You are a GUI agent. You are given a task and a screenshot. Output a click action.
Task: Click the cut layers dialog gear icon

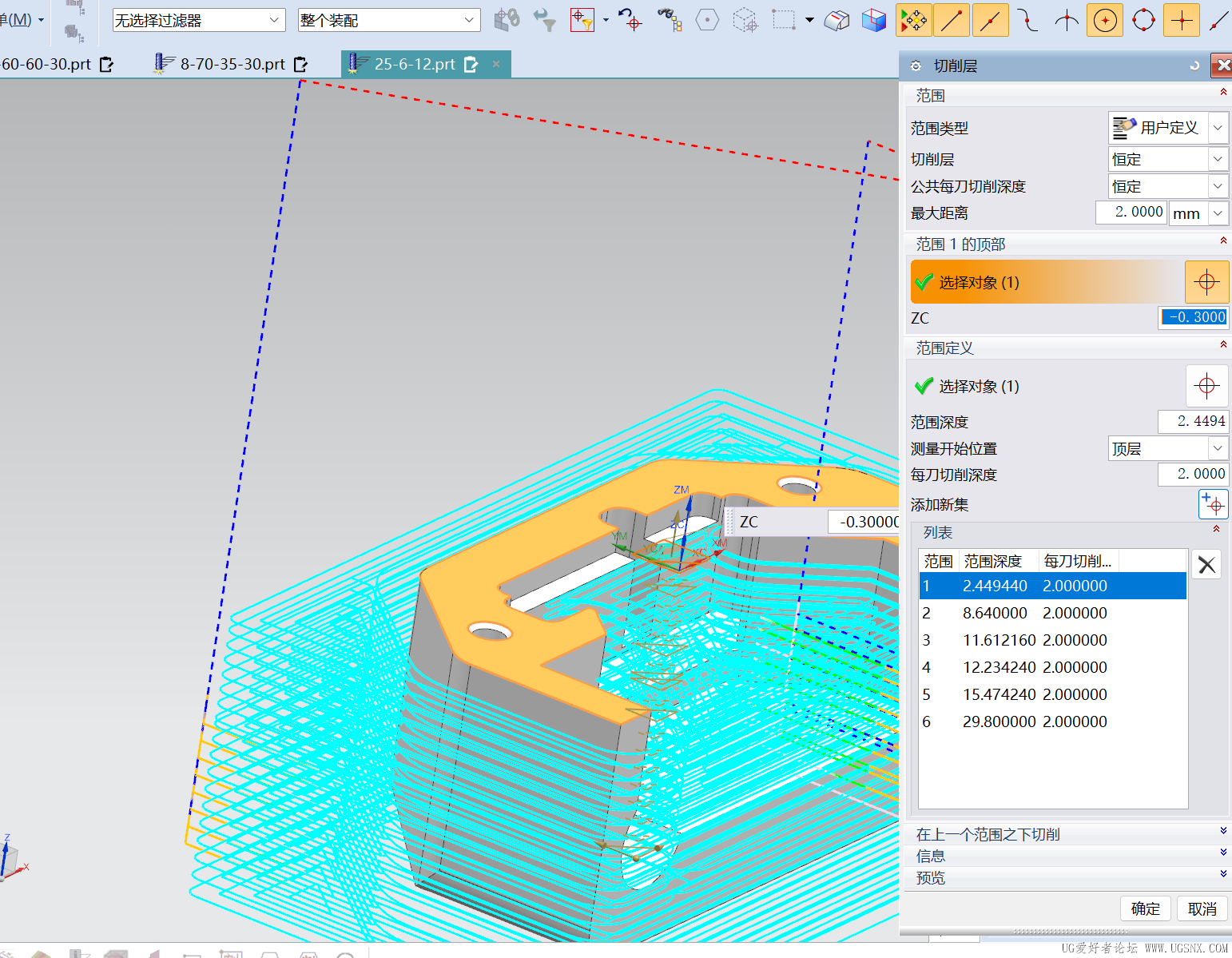916,66
